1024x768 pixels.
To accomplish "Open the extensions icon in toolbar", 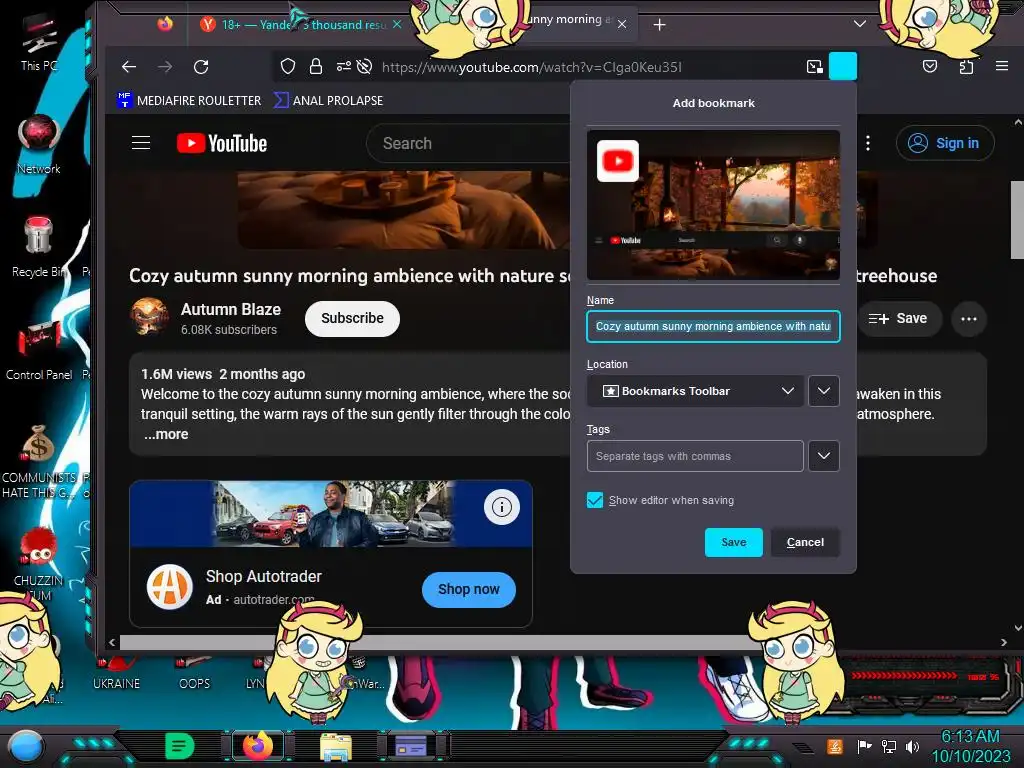I will 966,67.
